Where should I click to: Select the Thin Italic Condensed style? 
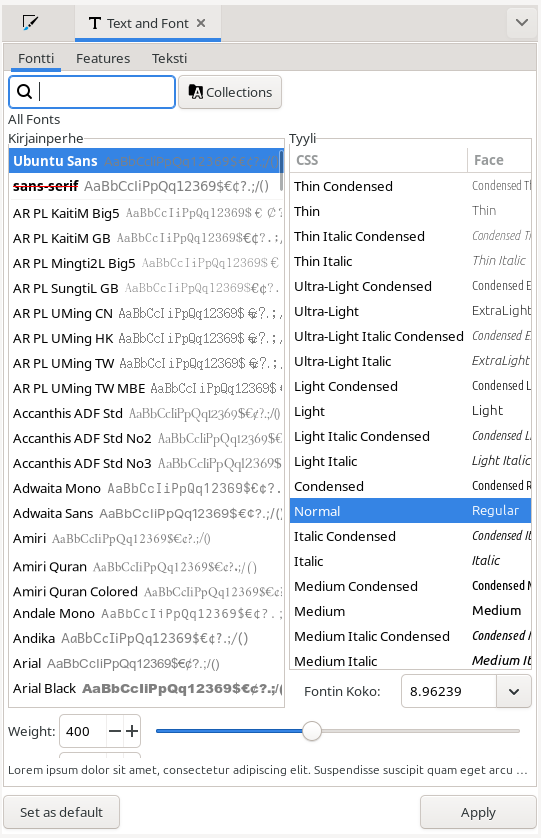pyautogui.click(x=411, y=236)
